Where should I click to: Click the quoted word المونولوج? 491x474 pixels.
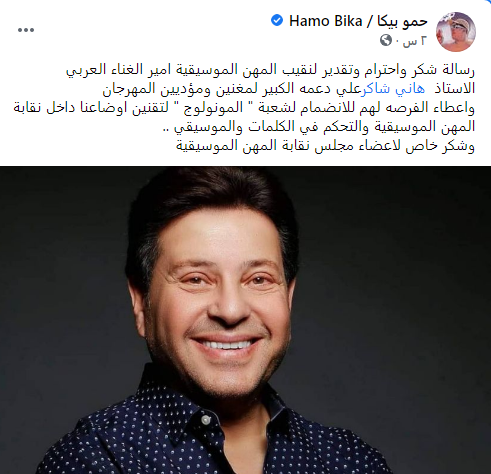coord(213,108)
